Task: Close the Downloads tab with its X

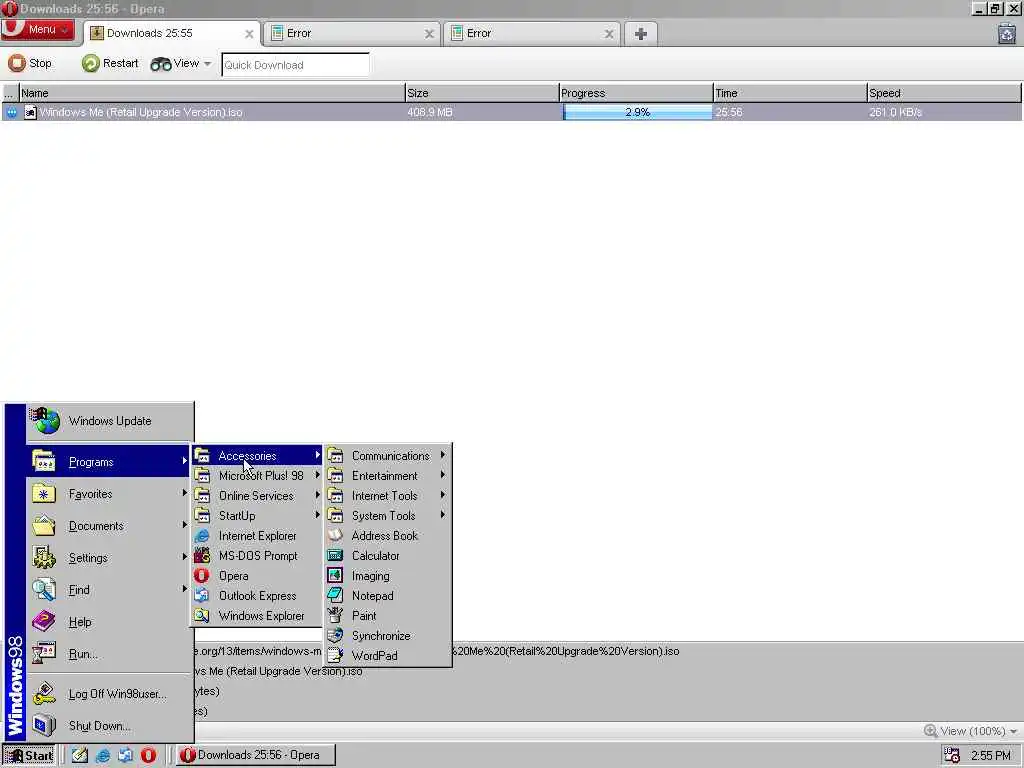Action: [x=249, y=34]
